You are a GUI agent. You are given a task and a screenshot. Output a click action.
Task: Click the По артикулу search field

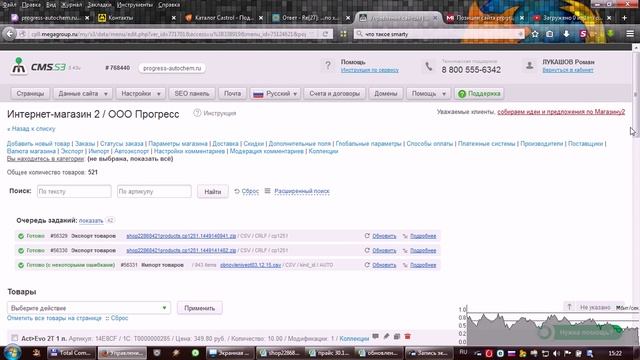tap(154, 191)
